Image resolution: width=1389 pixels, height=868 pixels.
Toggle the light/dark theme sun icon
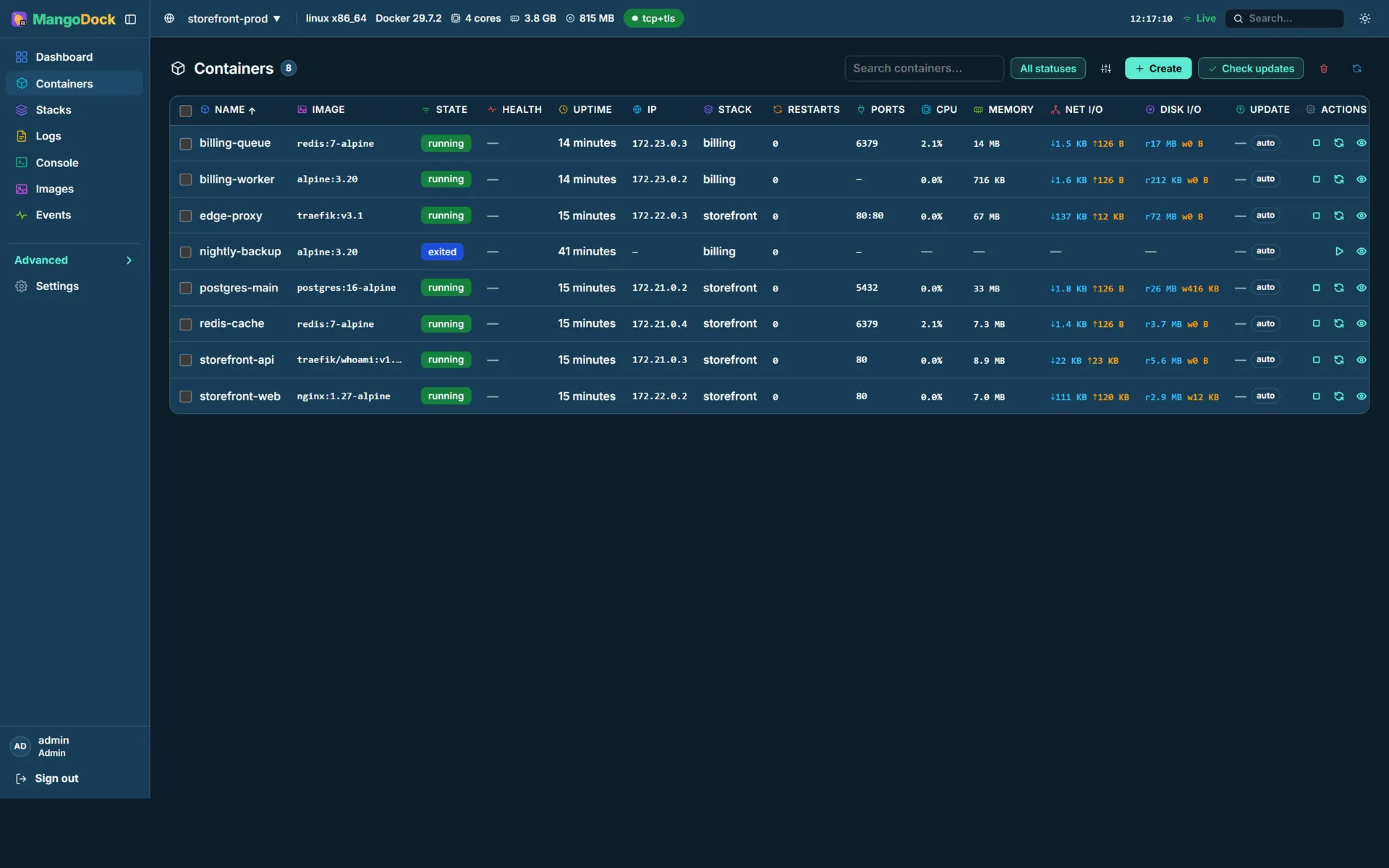coord(1364,19)
